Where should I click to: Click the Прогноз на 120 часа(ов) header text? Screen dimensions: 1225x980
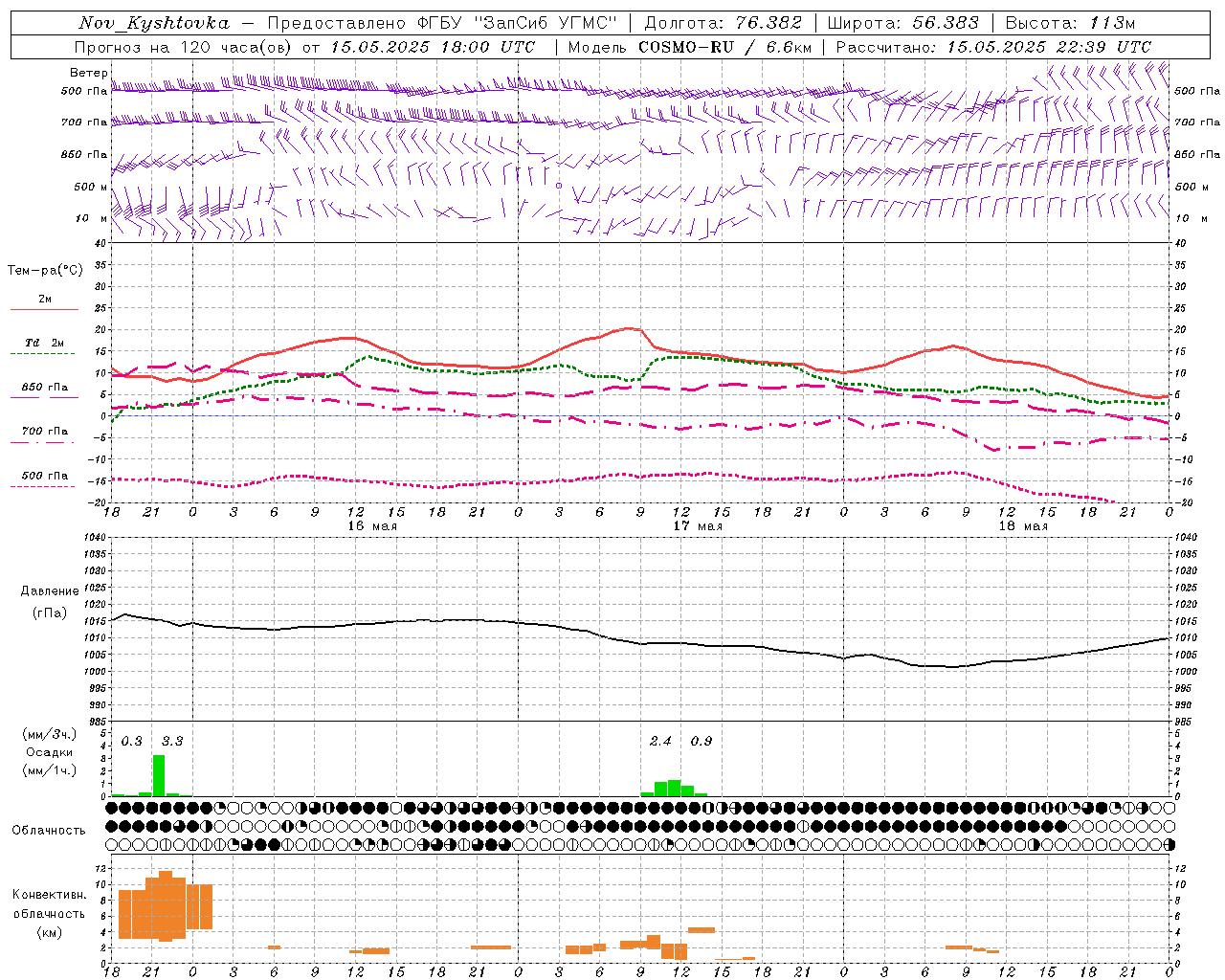(x=183, y=47)
